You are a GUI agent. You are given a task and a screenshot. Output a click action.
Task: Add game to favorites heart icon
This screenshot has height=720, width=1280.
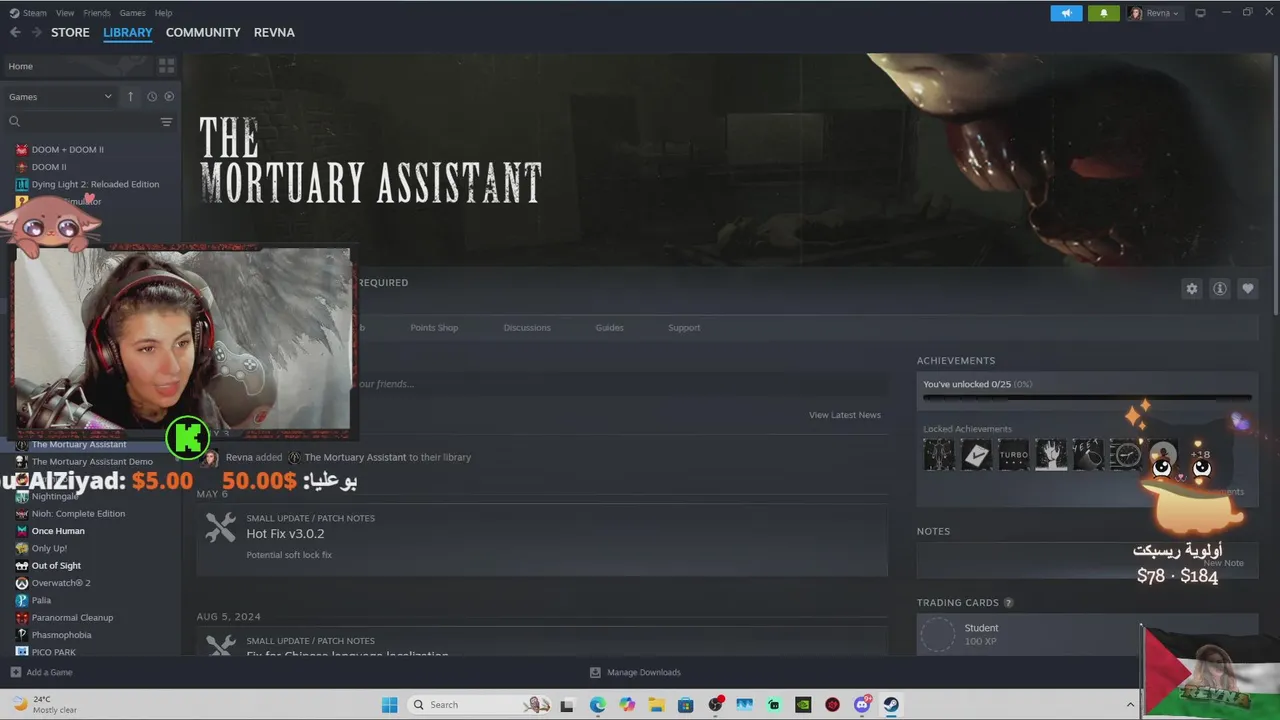(1247, 288)
